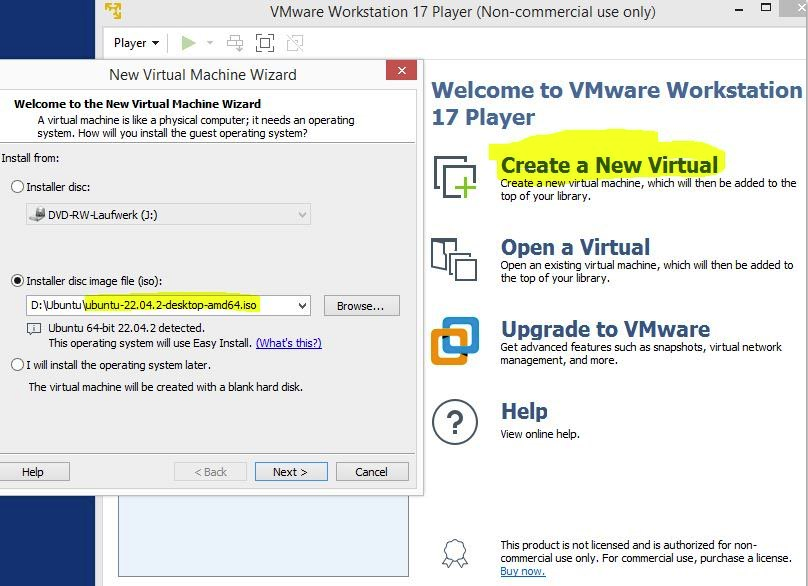This screenshot has height=586, width=808.
Task: Click the Upgrade to VMware Workstation icon
Action: (454, 341)
